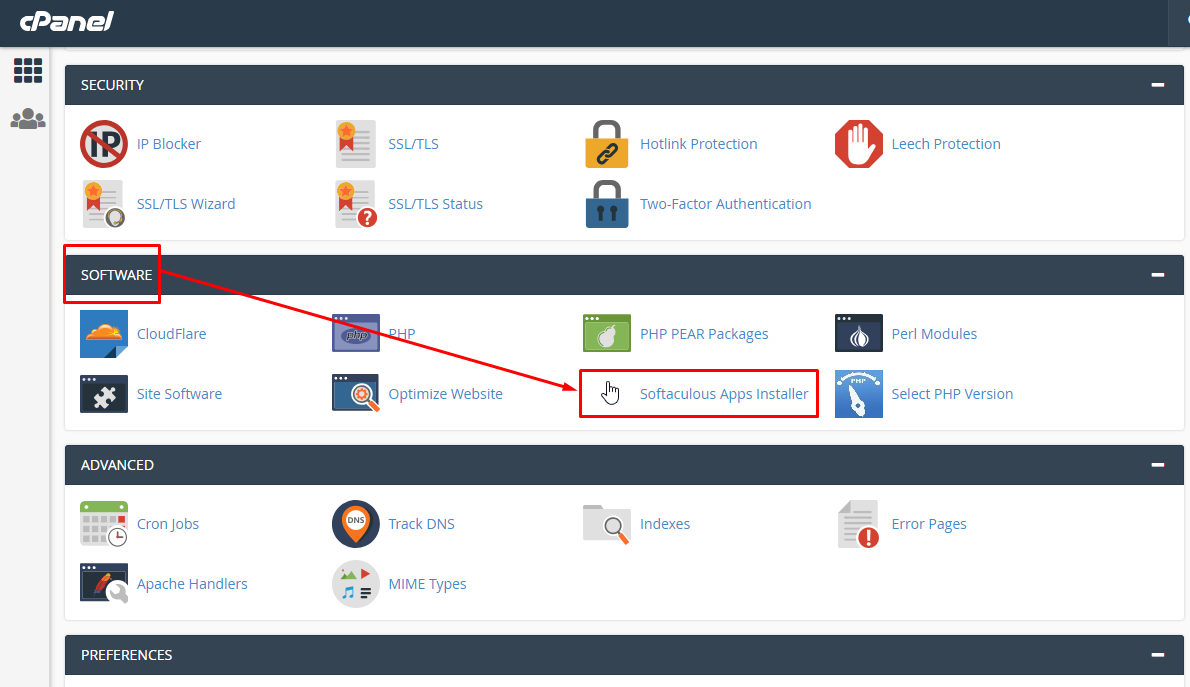This screenshot has width=1190, height=687.
Task: Open the SSL/TLS Wizard icon
Action: pos(104,203)
